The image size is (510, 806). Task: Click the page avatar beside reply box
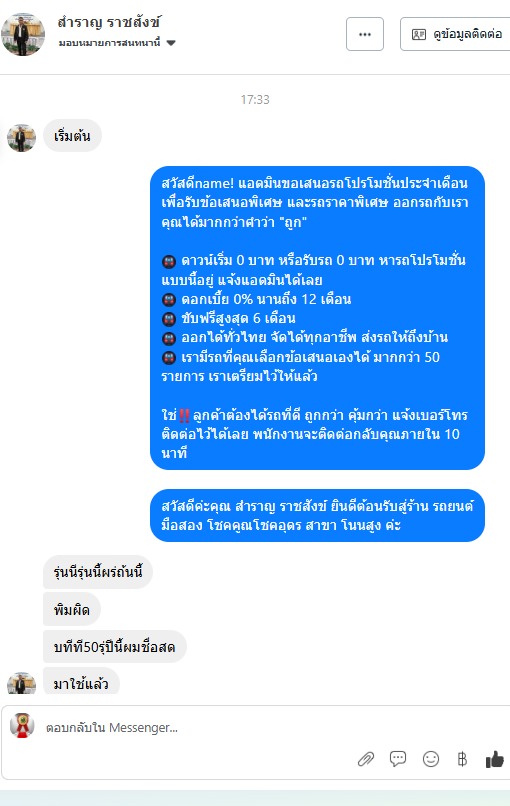[22, 725]
